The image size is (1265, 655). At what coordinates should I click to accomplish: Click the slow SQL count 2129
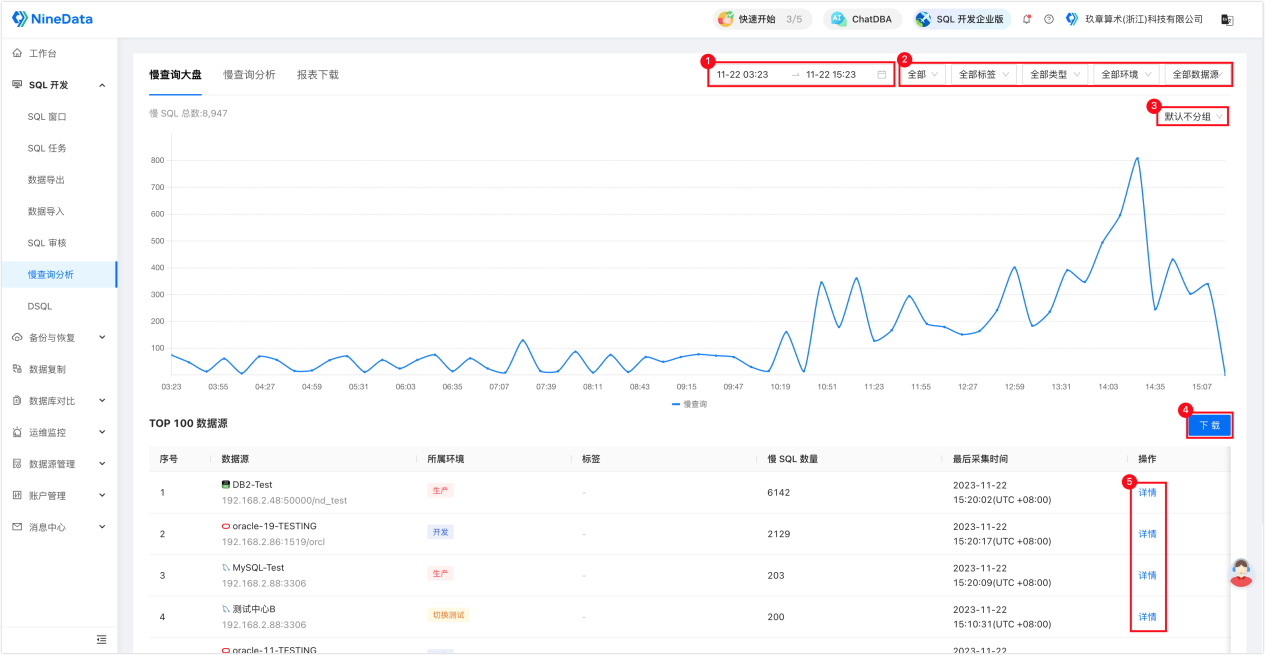click(779, 534)
